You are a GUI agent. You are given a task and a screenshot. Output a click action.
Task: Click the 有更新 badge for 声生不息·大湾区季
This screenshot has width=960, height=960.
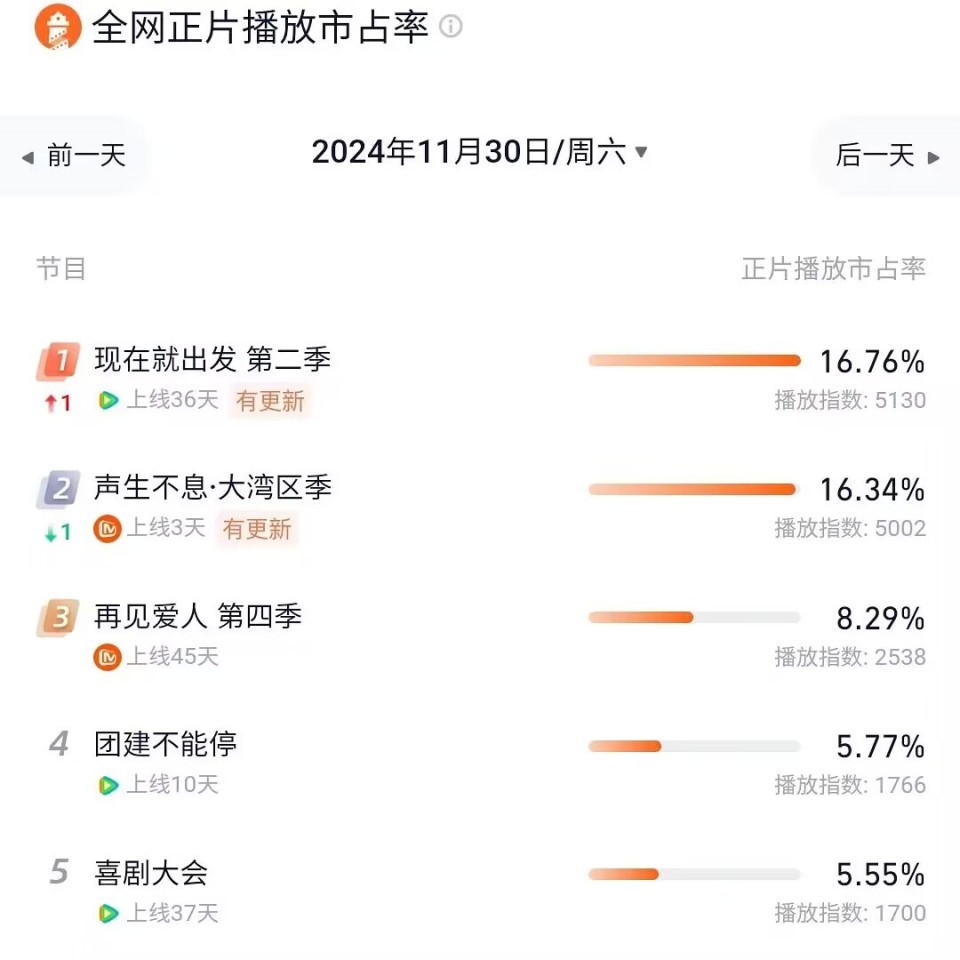click(x=257, y=530)
